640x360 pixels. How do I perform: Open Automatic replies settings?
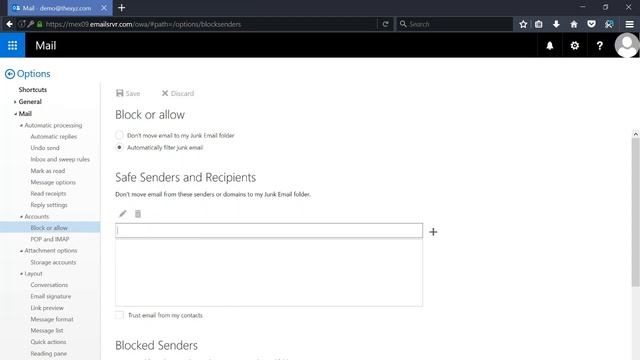click(x=53, y=136)
